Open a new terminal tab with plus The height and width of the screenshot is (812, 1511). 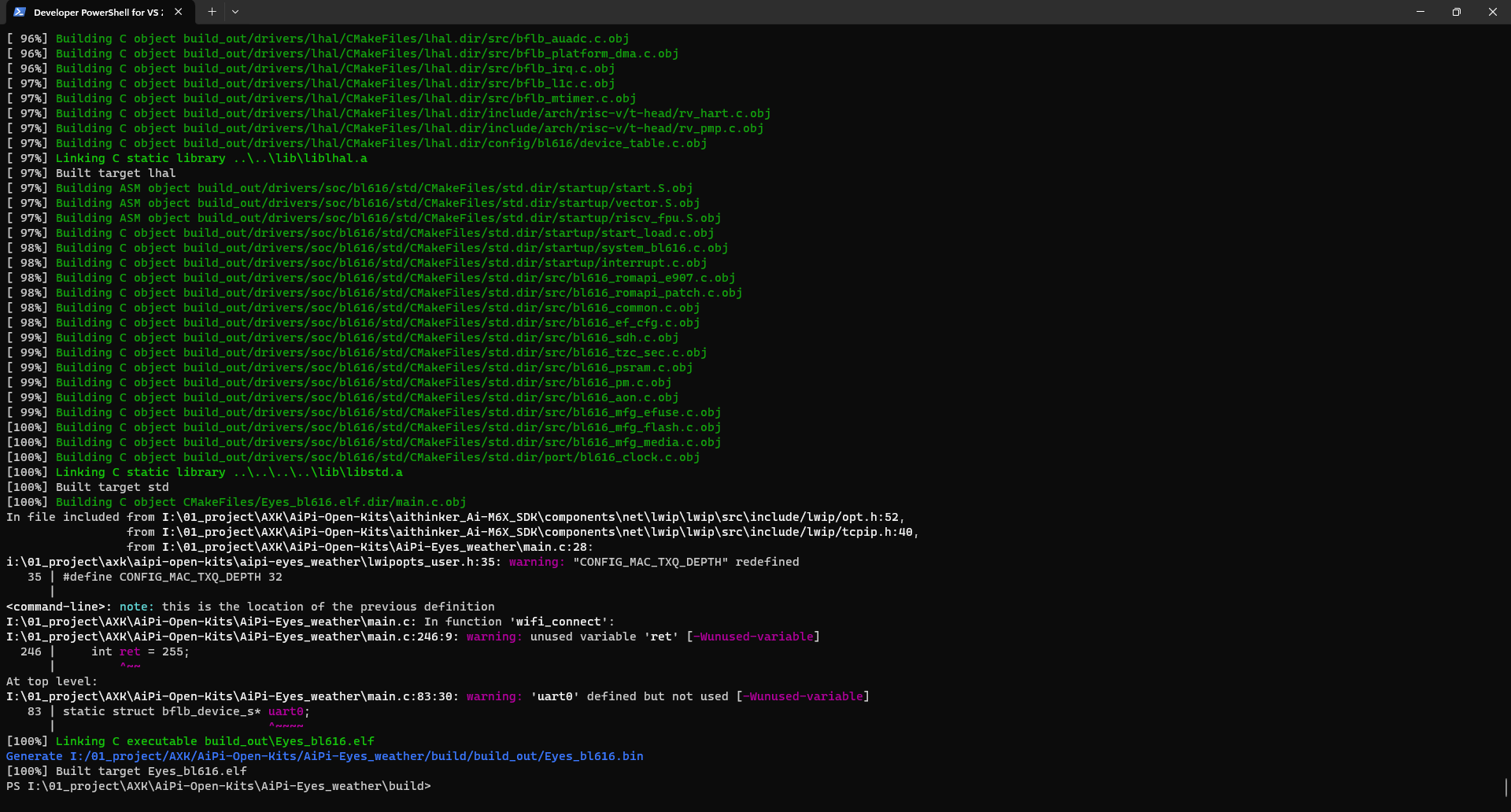[x=212, y=12]
